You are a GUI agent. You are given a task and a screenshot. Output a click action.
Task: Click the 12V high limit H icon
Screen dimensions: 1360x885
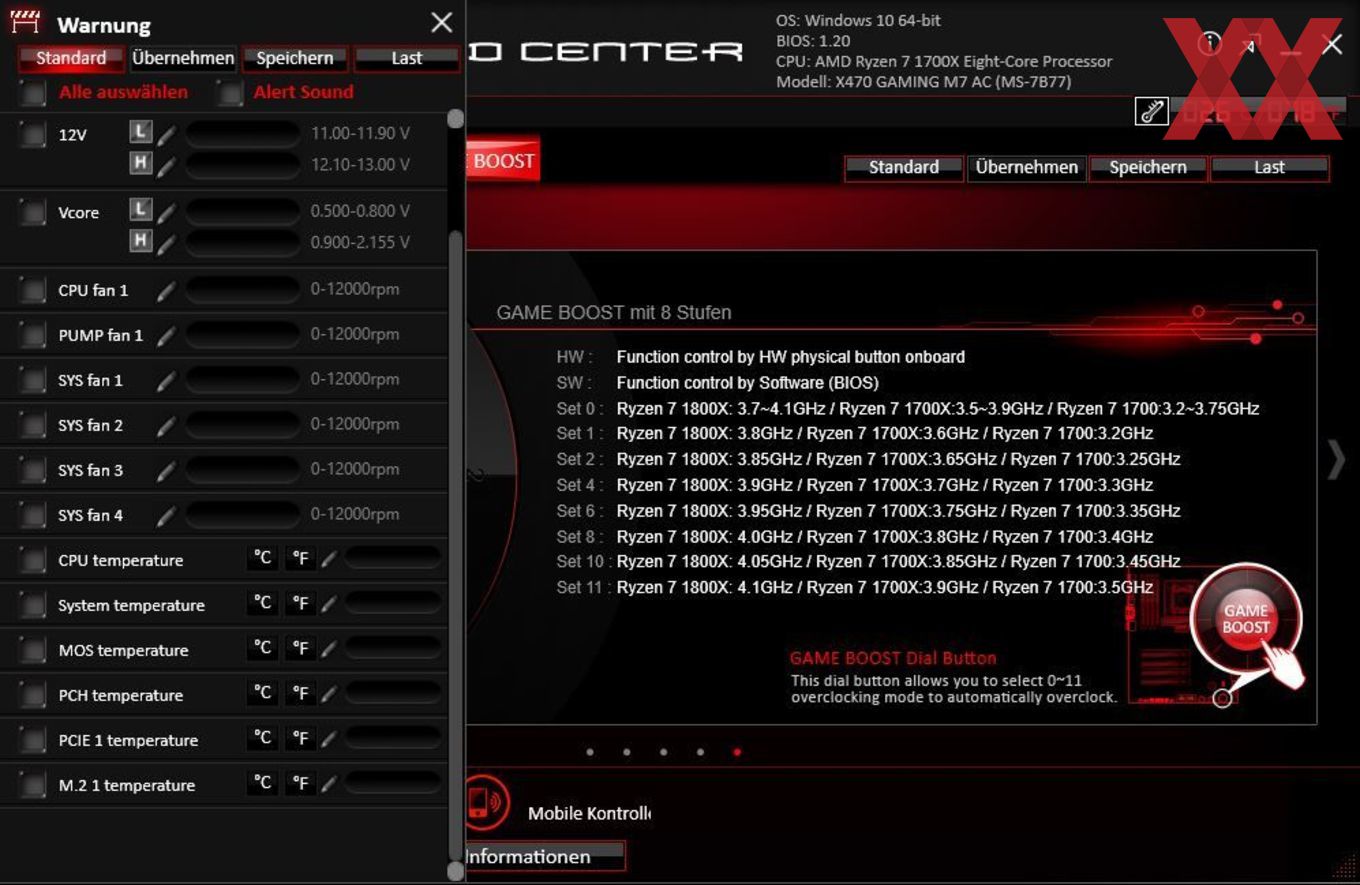pos(141,162)
